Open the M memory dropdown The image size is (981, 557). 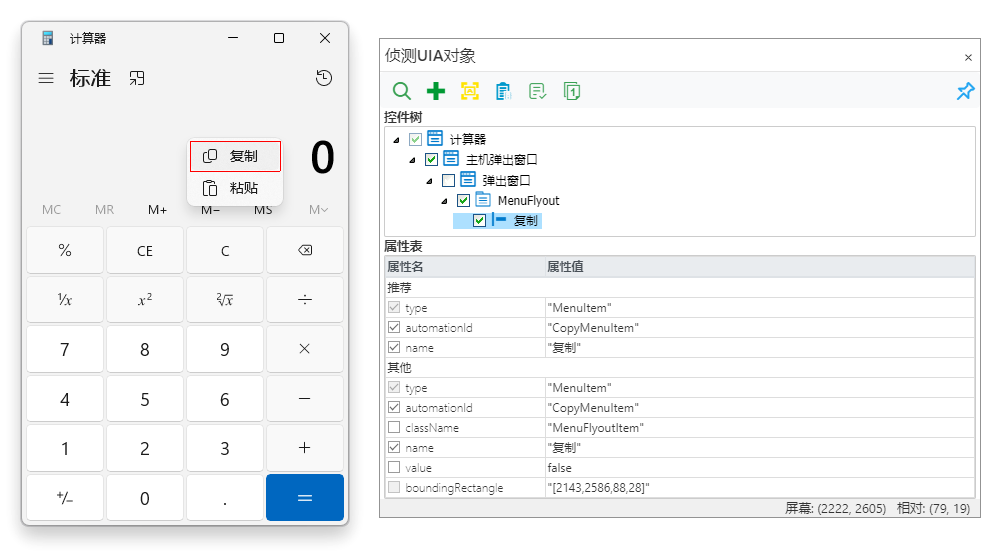[x=318, y=209]
